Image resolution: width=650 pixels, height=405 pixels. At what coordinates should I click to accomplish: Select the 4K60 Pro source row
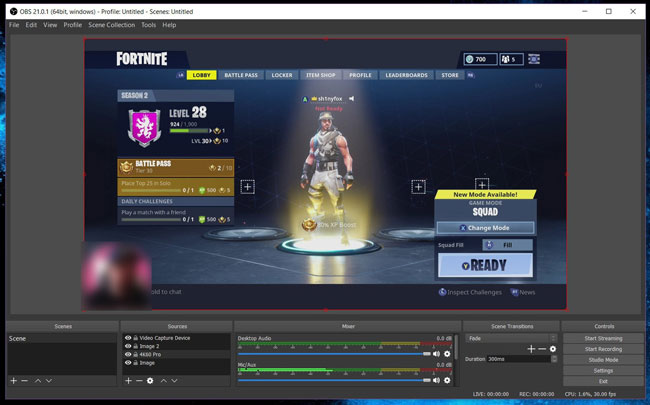point(176,354)
